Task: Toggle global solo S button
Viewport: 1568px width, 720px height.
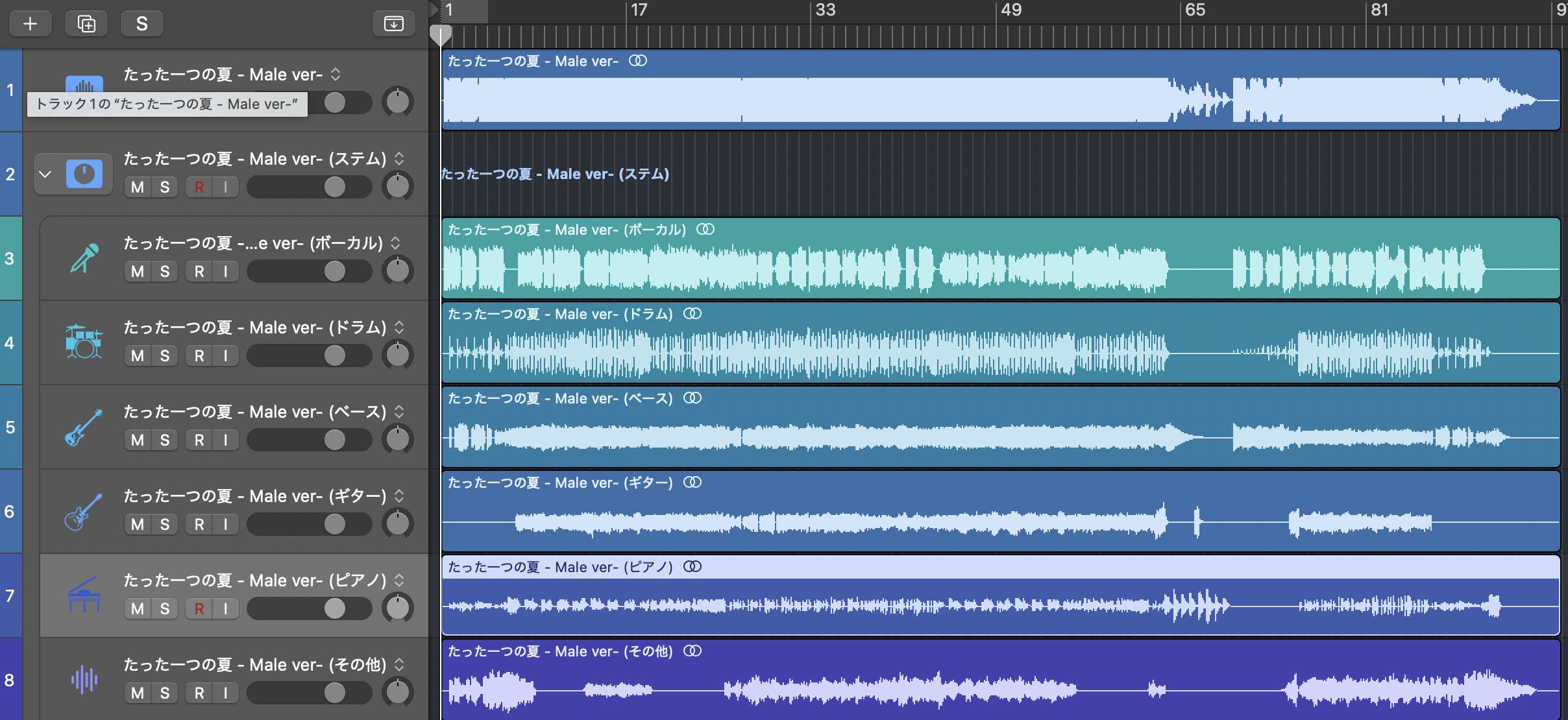Action: click(x=141, y=24)
